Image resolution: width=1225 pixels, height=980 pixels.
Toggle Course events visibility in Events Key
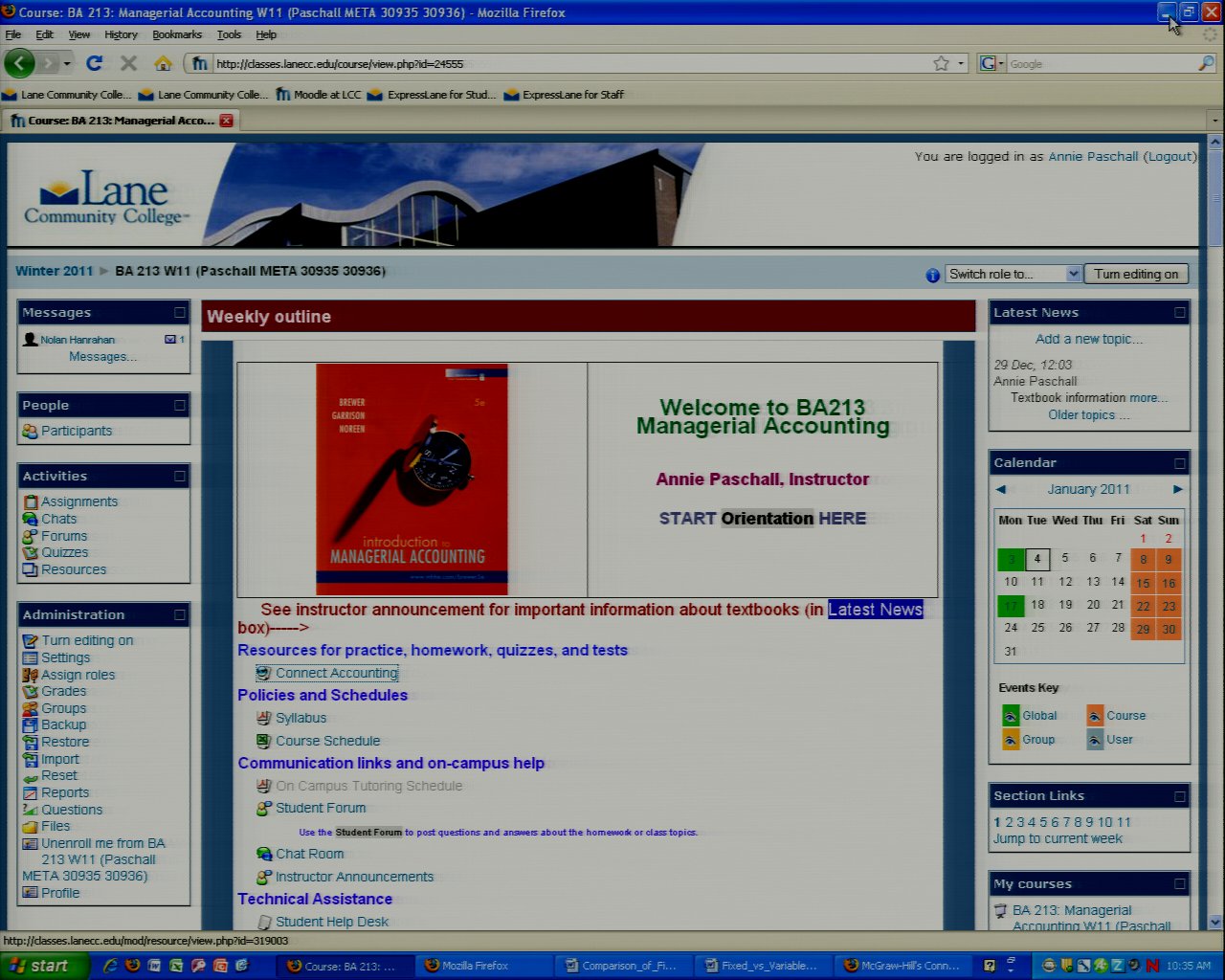1095,716
